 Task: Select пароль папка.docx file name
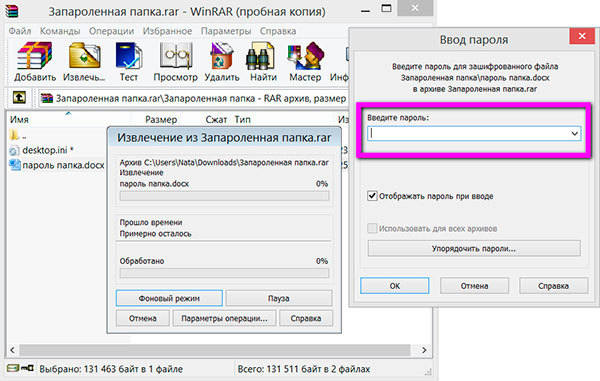tap(63, 165)
